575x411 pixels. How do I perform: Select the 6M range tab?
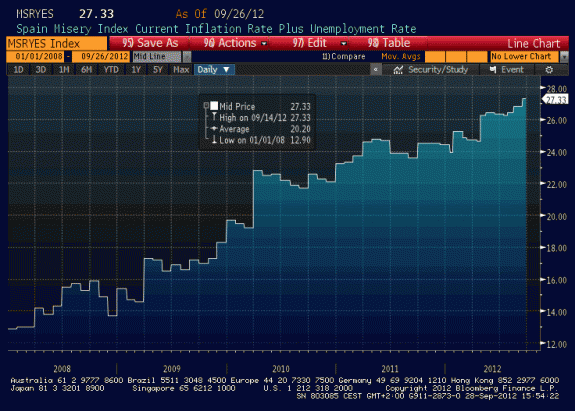click(x=86, y=69)
